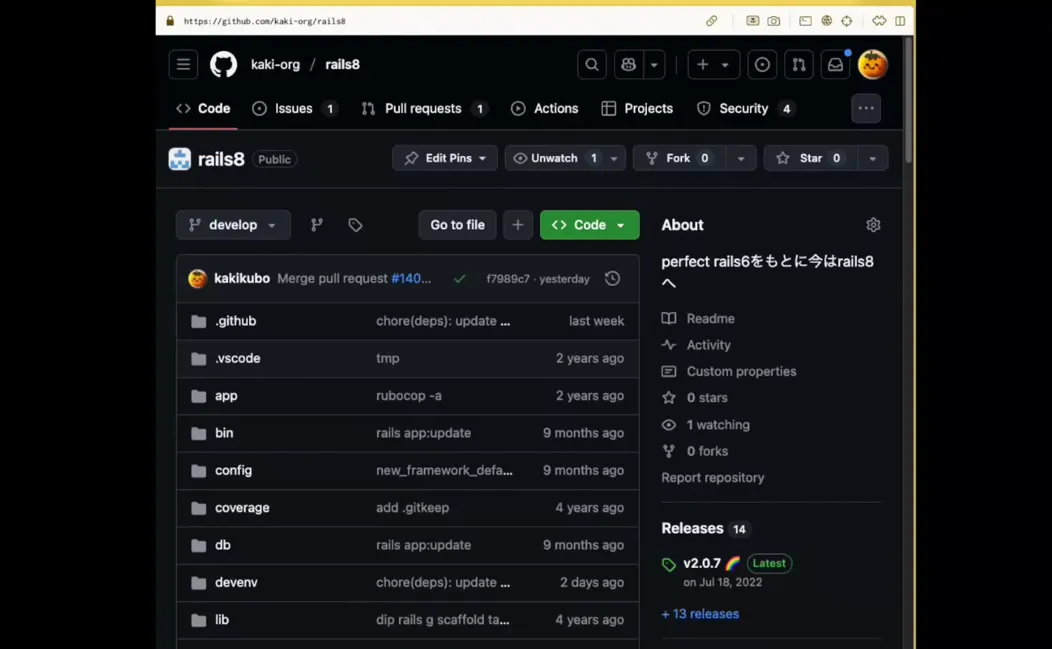Click the Unwatch button

point(554,158)
